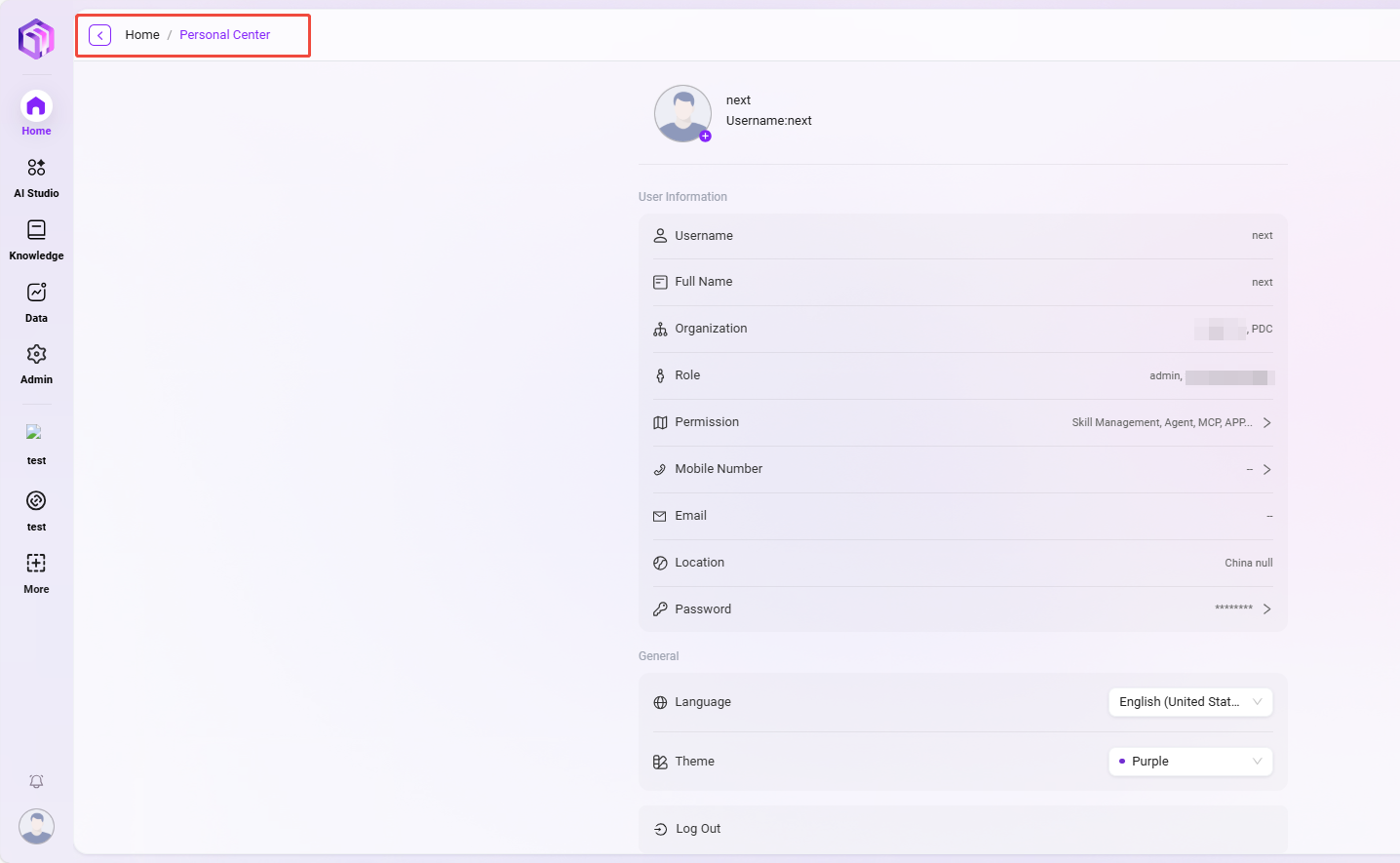This screenshot has height=863, width=1400.
Task: Open notifications bell icon
Action: tap(36, 782)
